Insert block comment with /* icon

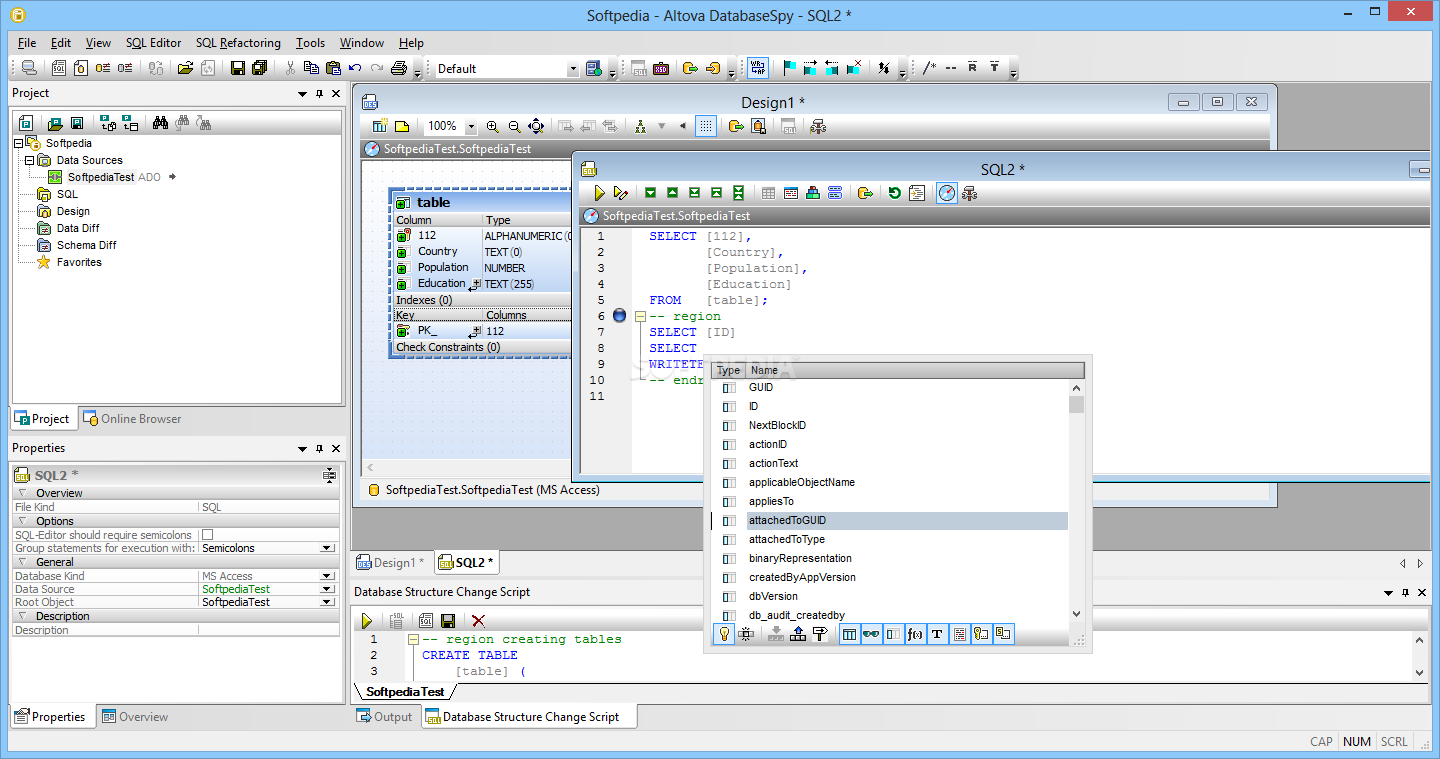(x=930, y=68)
